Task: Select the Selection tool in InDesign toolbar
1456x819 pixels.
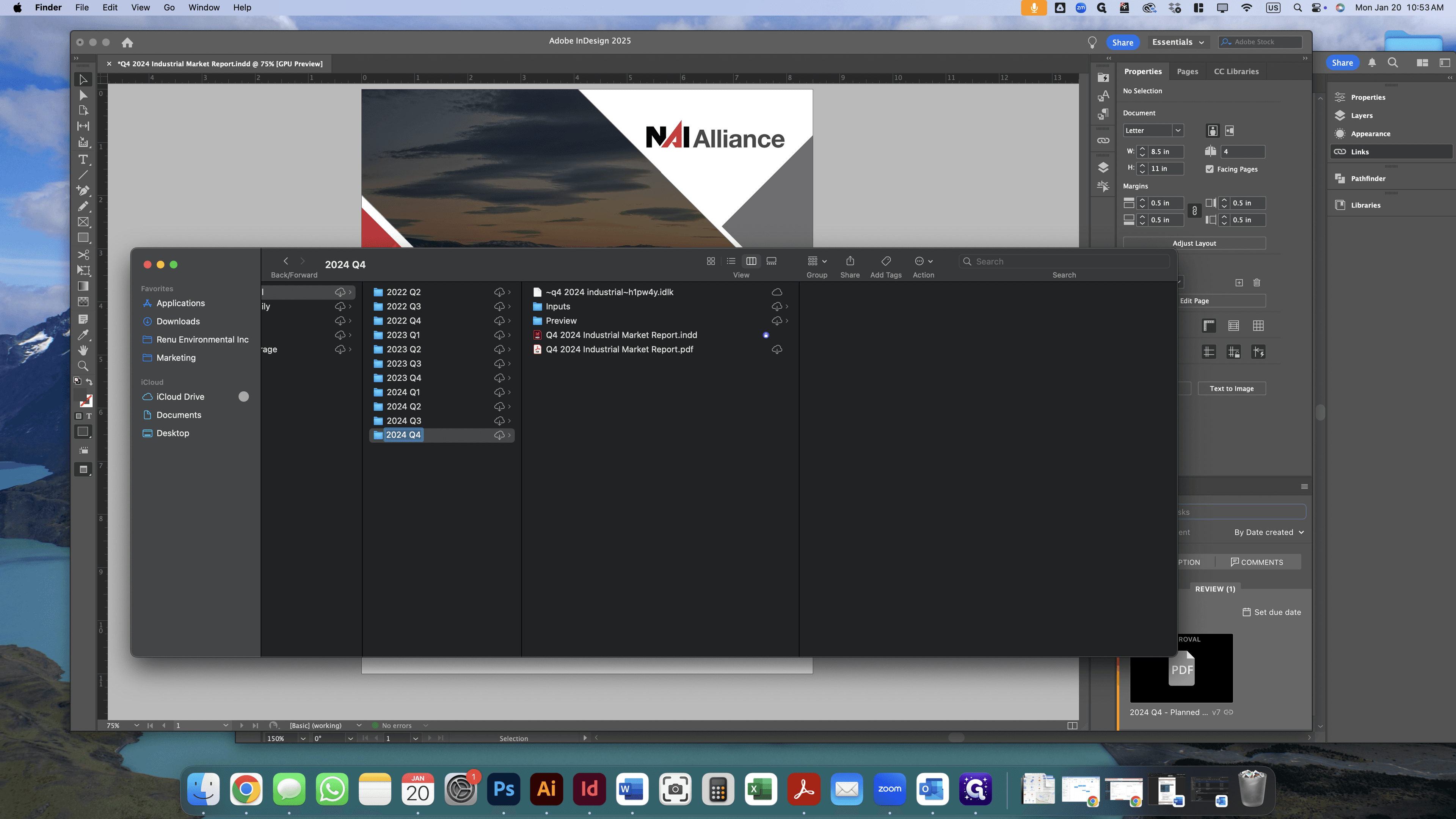Action: click(83, 79)
